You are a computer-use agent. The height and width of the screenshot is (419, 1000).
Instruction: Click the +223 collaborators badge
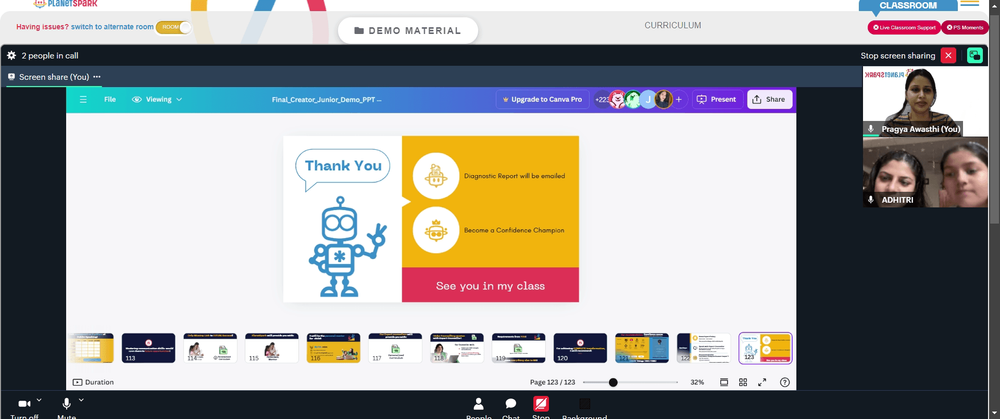coord(601,99)
